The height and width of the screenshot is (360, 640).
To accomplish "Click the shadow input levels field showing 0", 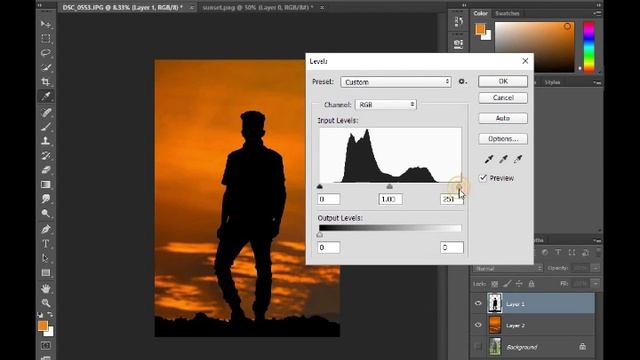I will pyautogui.click(x=329, y=199).
